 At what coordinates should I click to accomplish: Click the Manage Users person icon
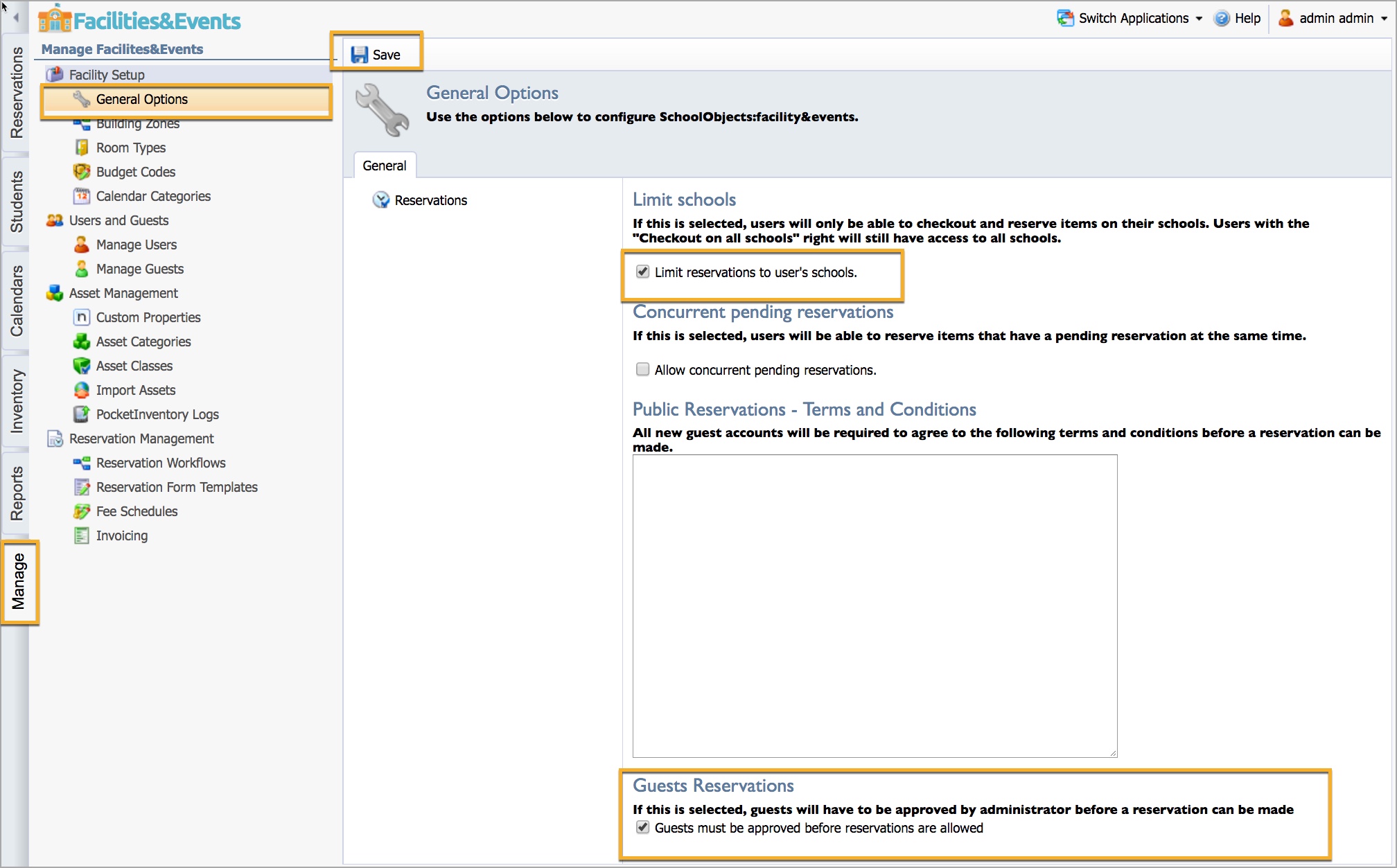coord(82,245)
